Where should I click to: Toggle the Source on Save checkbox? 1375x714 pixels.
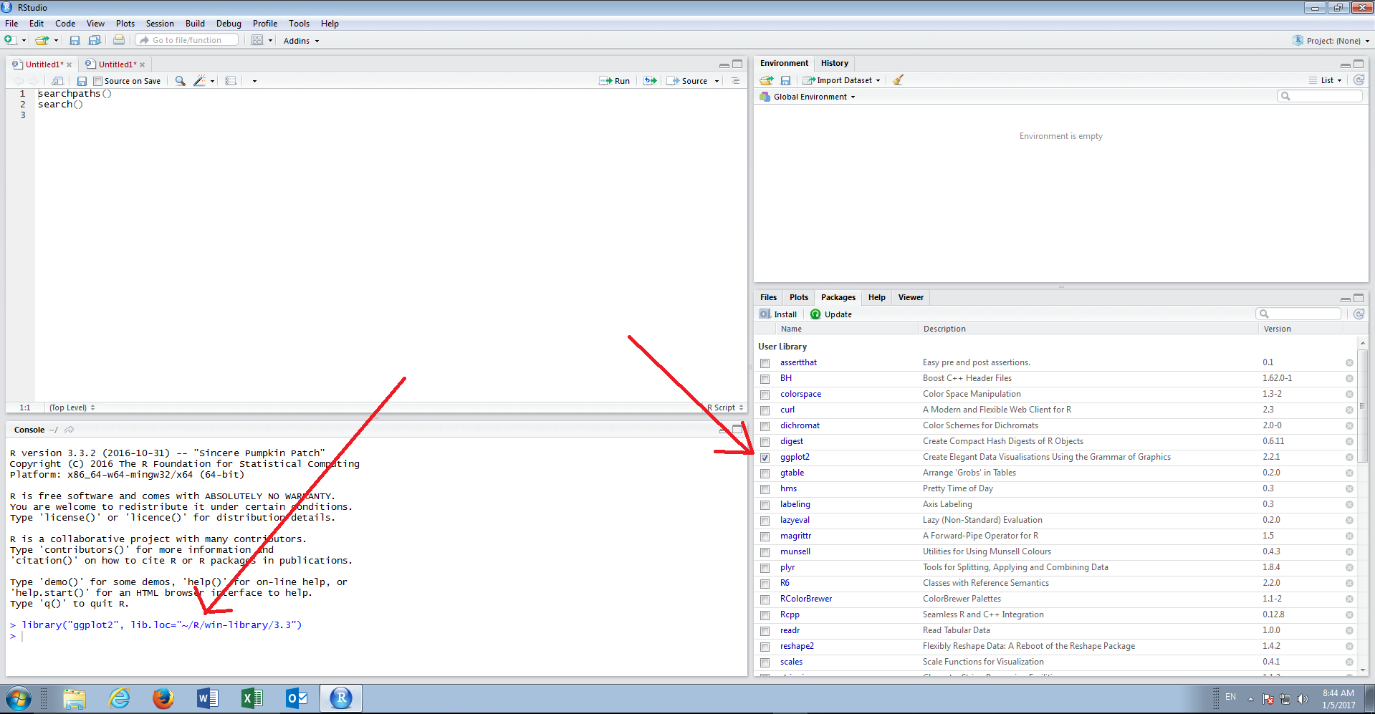[97, 81]
